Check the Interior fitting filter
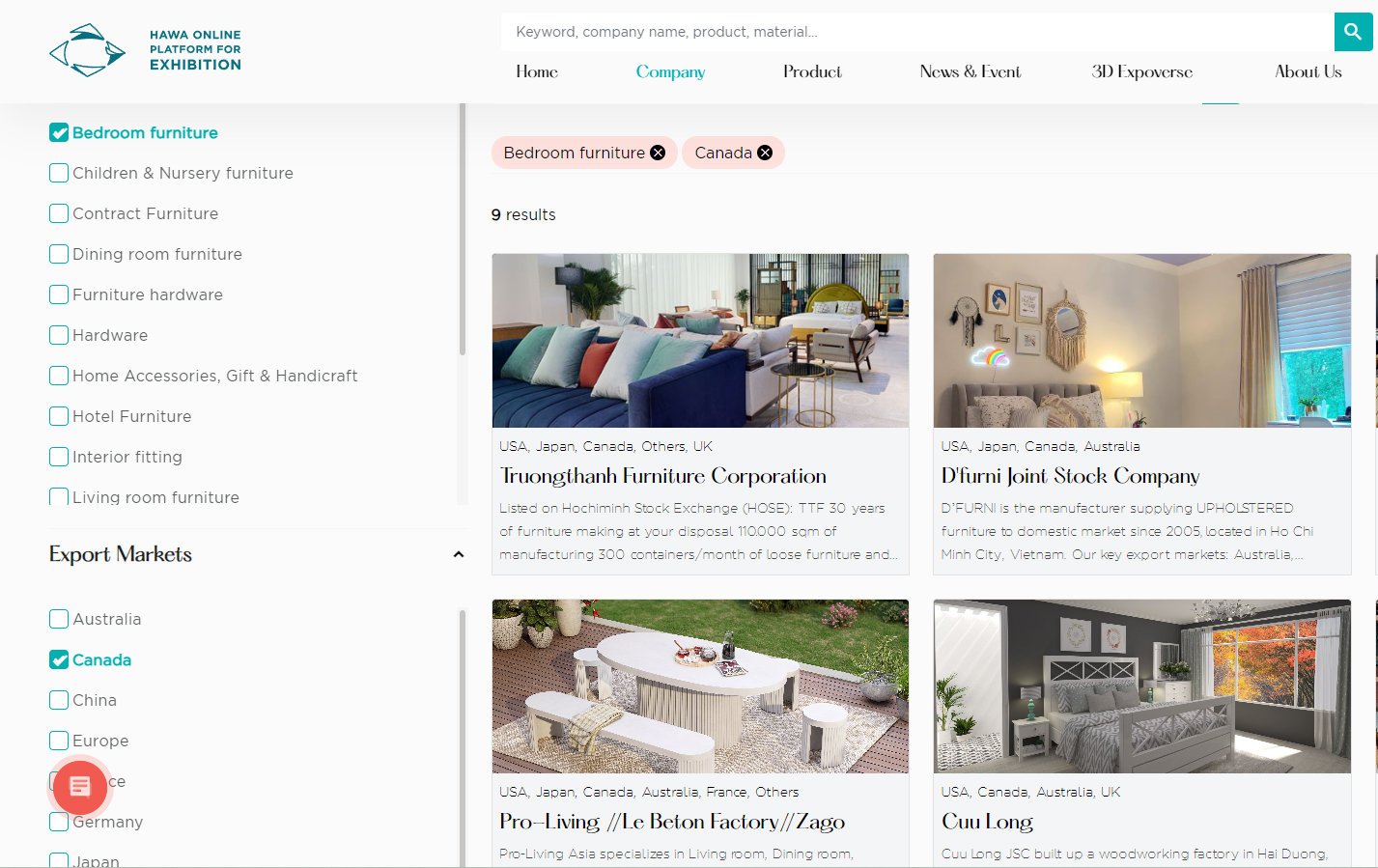 point(59,457)
